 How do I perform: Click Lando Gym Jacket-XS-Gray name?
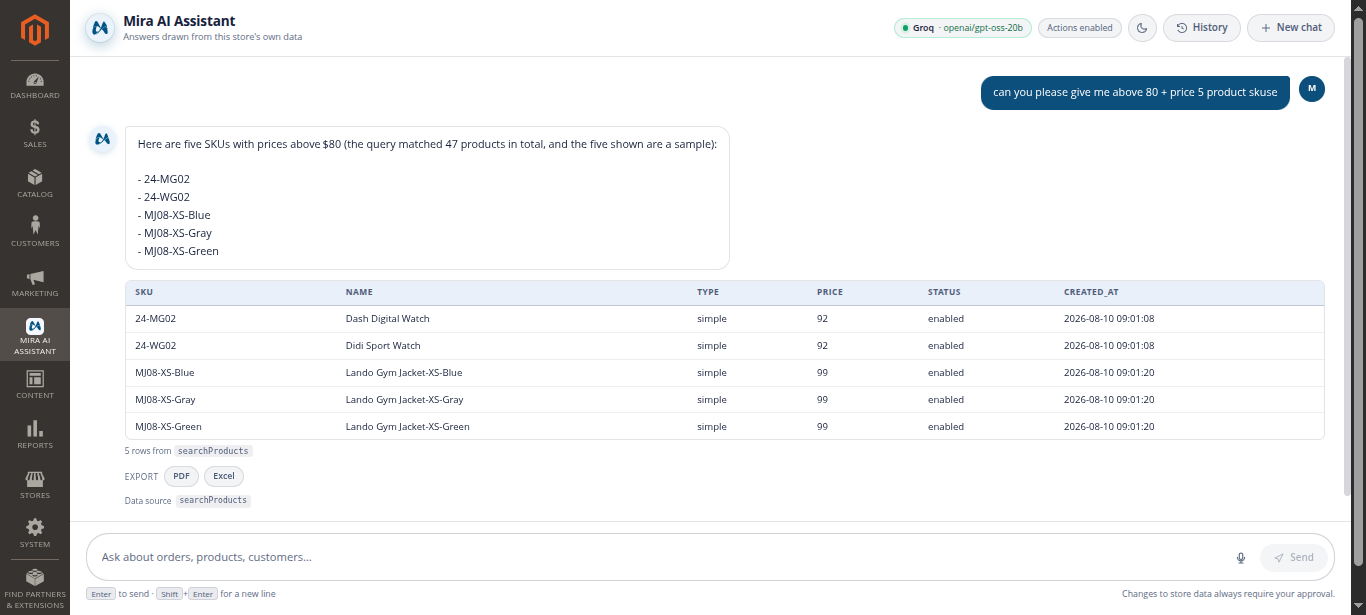(x=404, y=400)
